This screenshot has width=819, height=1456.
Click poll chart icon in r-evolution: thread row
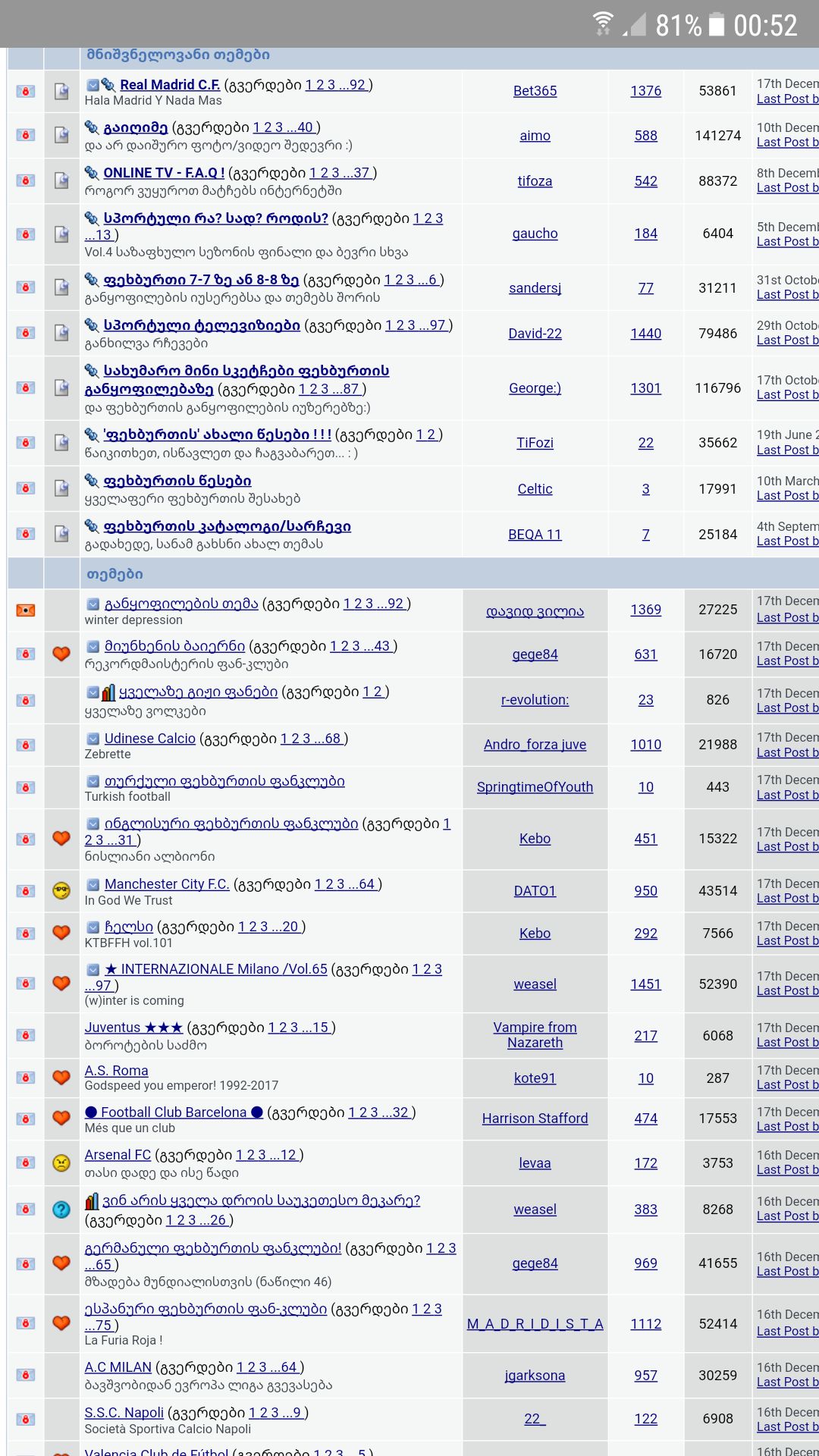click(108, 692)
